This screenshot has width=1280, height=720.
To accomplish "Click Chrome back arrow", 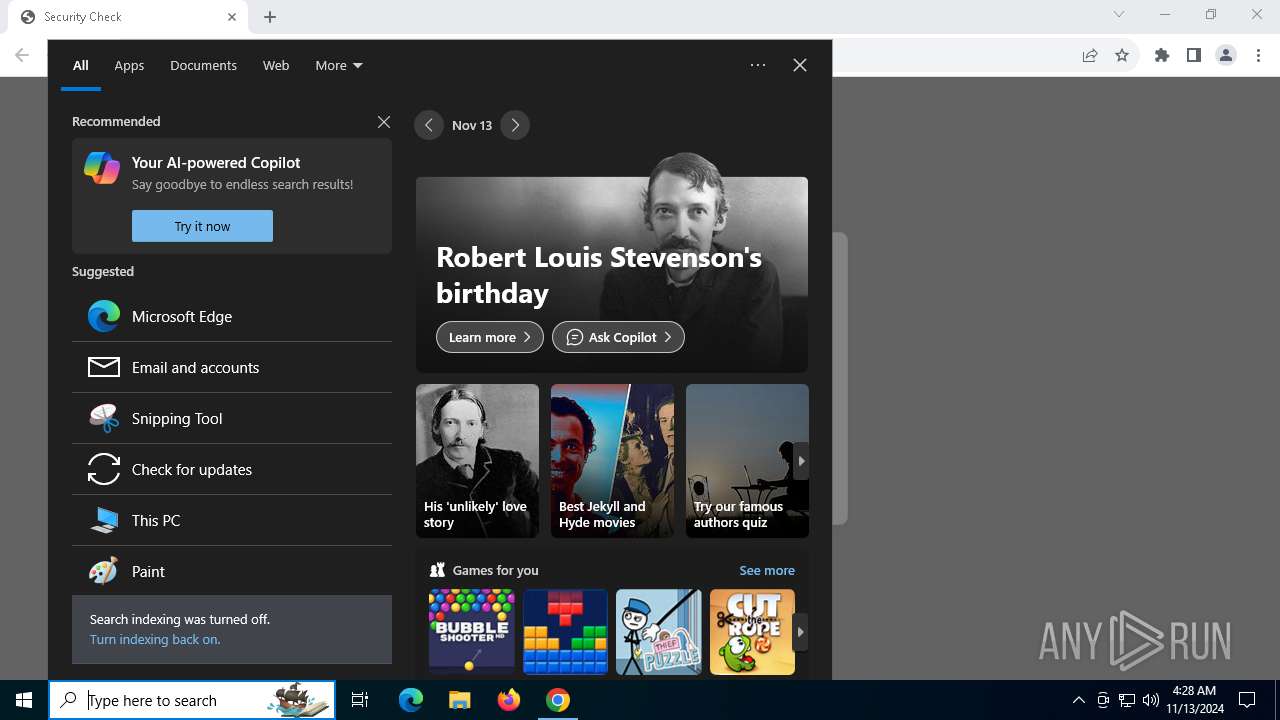I will click(x=22, y=56).
